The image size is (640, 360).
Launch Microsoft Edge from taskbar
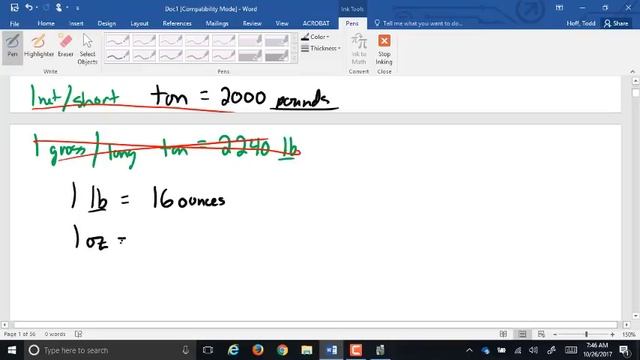click(x=233, y=350)
